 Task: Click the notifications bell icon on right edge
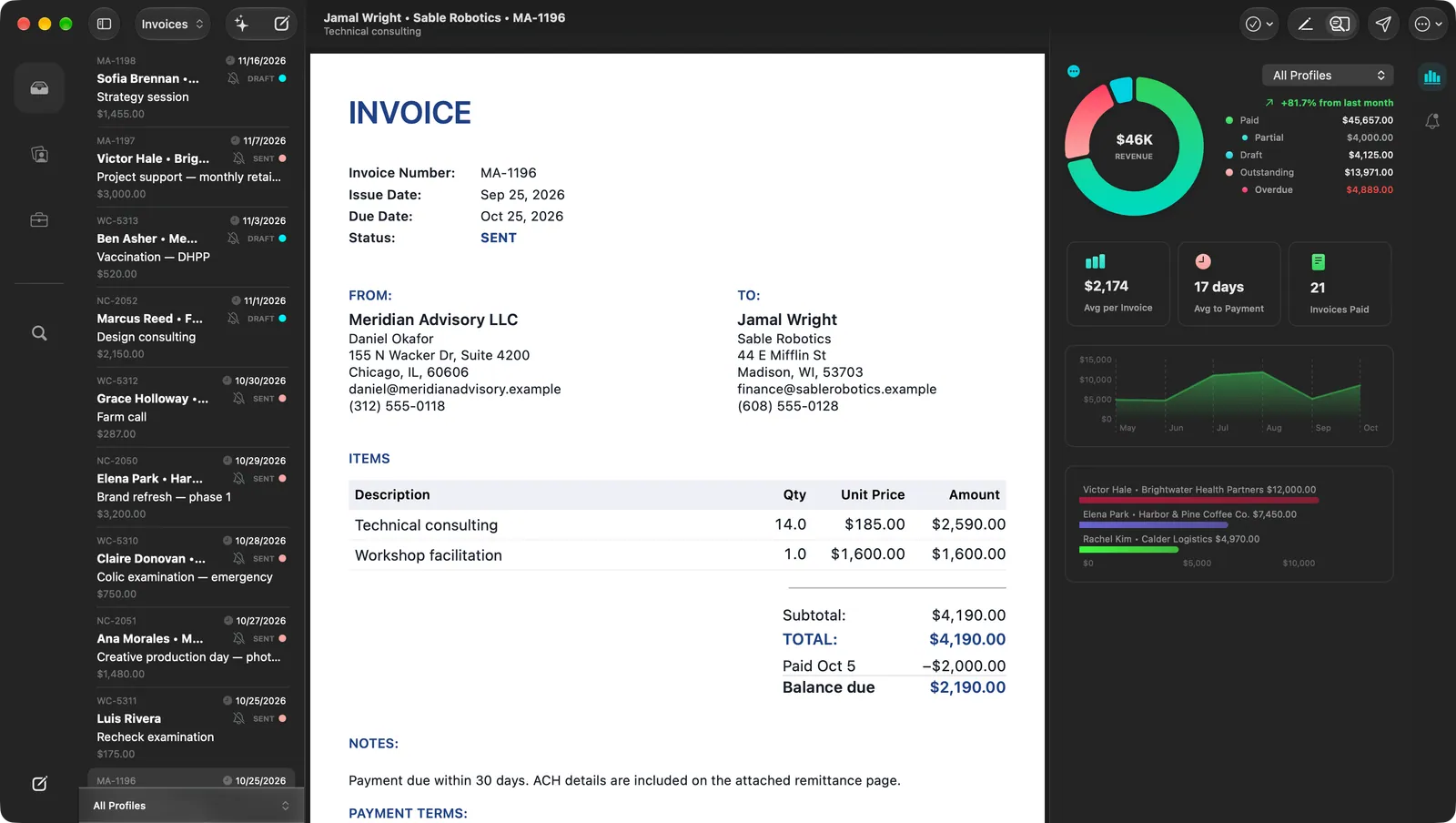click(x=1432, y=121)
